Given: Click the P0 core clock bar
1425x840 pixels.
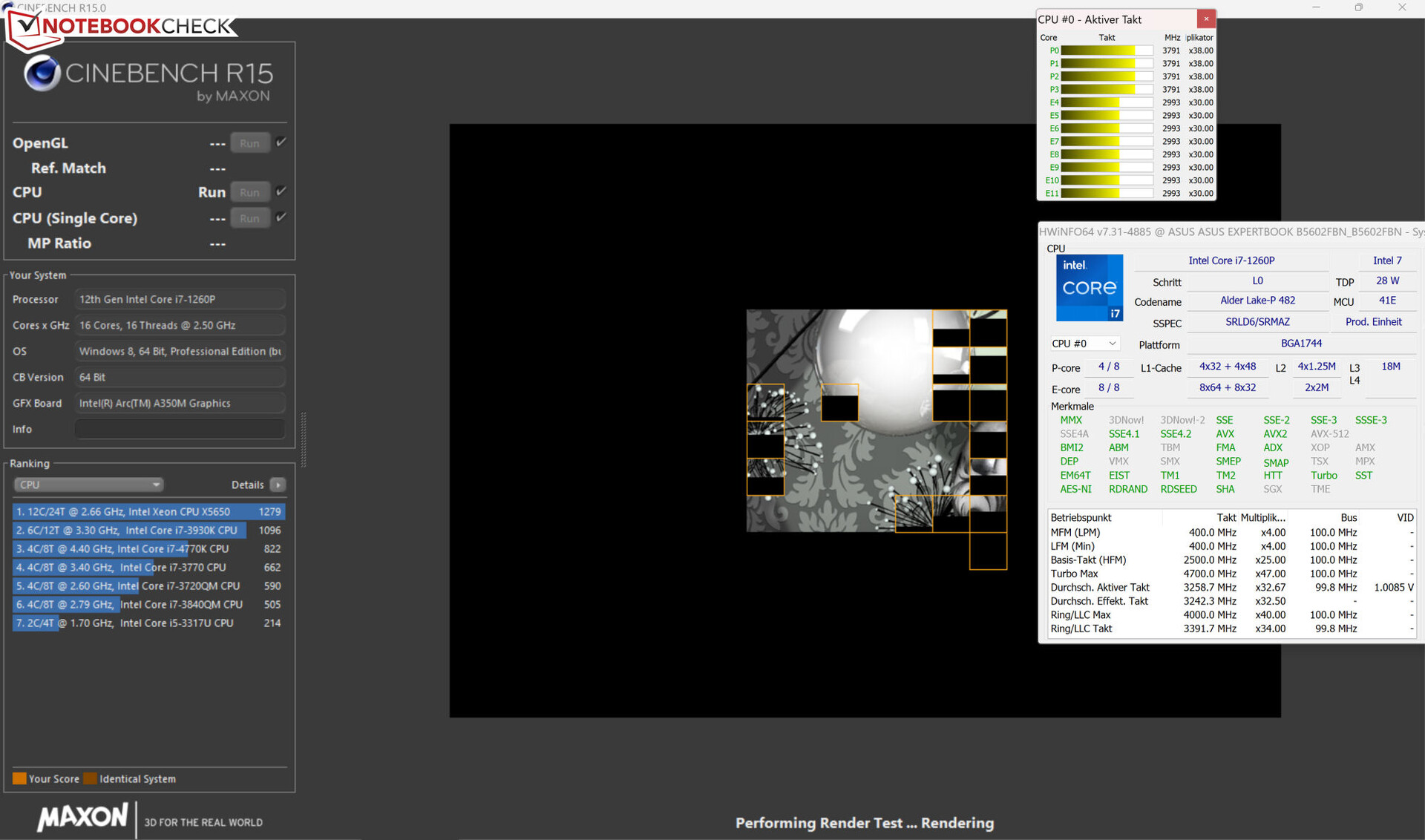Looking at the screenshot, I should tap(1106, 50).
